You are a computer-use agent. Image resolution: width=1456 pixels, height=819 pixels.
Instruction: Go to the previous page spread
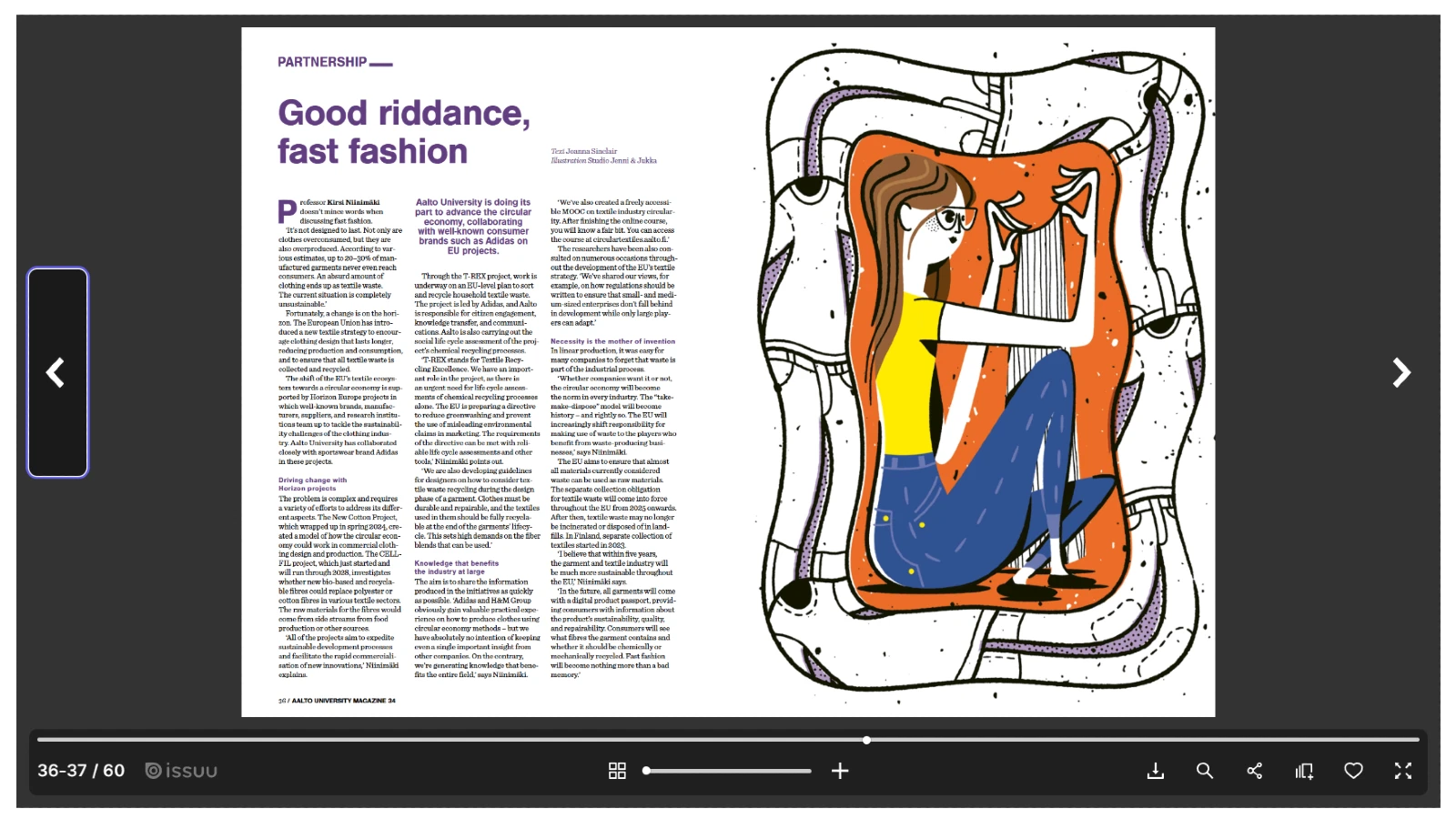pyautogui.click(x=57, y=372)
